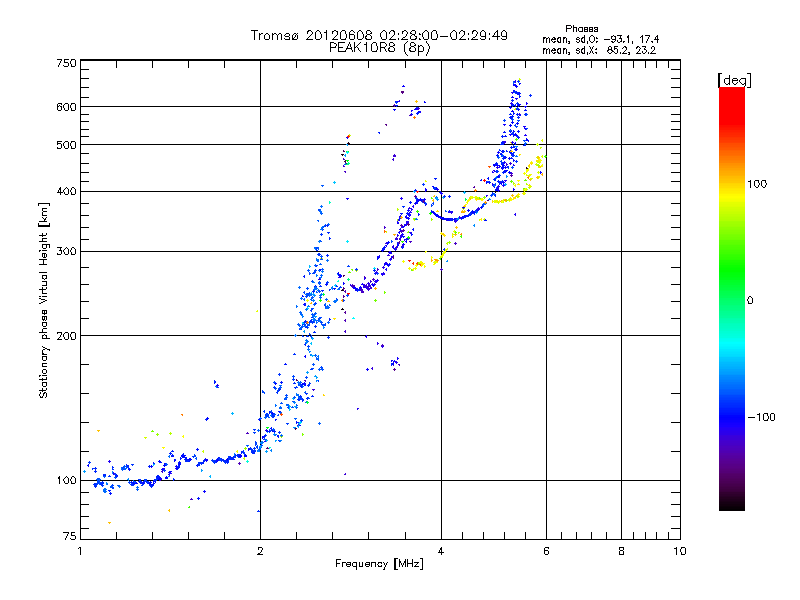Click the y-axis tick label '500'
Viewport: 800px width, 600px height.
(x=66, y=145)
